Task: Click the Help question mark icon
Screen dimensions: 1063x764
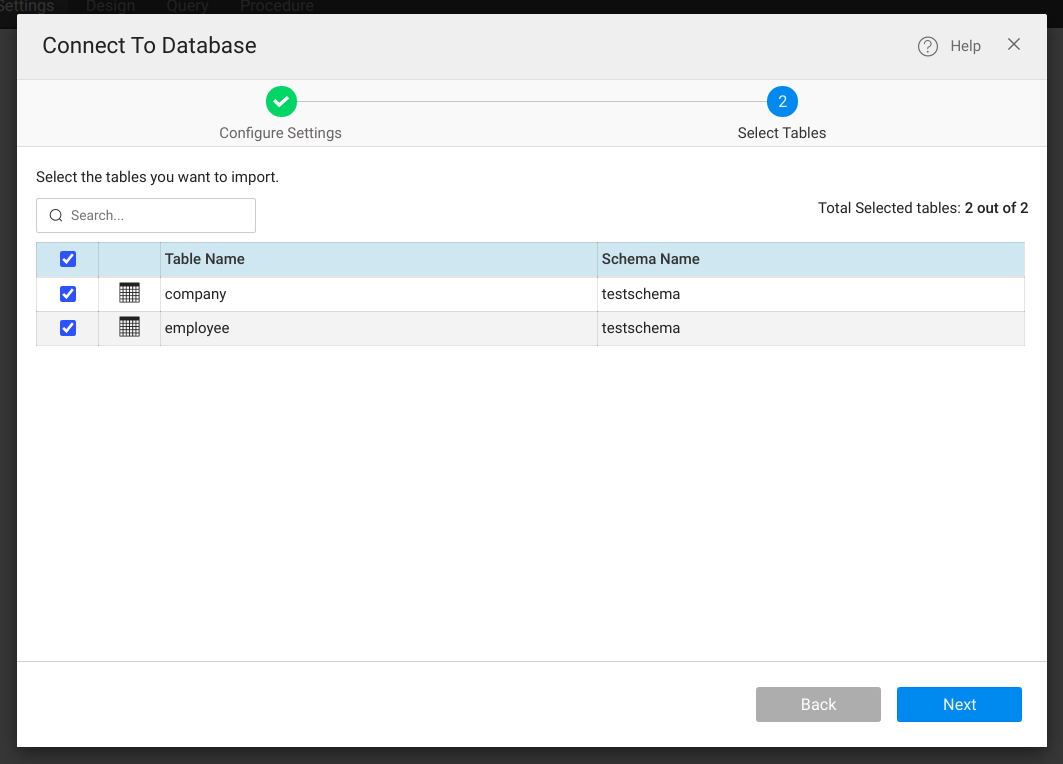Action: point(928,46)
